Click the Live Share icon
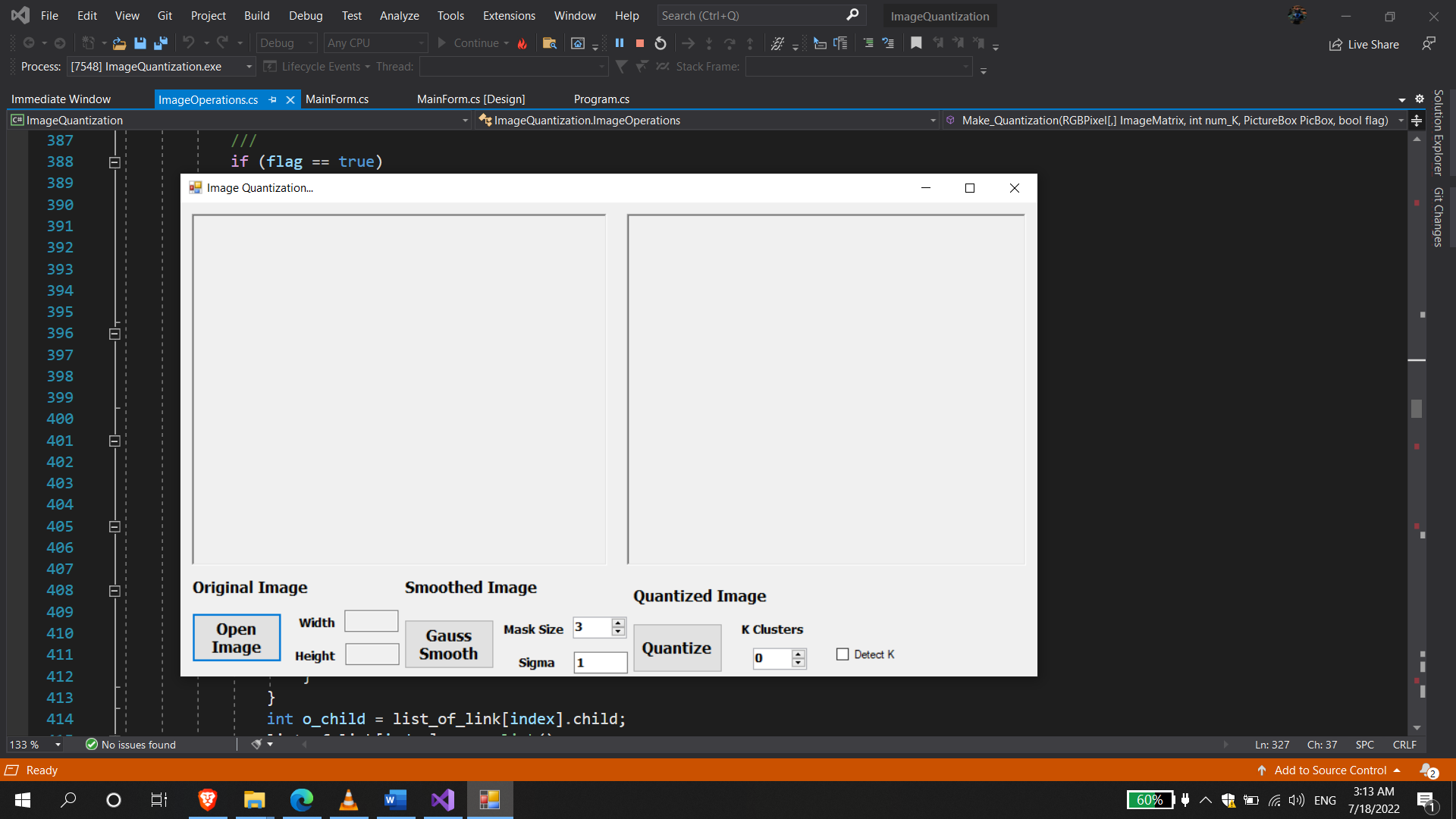Screen dimensions: 1456x819 (x=1335, y=45)
